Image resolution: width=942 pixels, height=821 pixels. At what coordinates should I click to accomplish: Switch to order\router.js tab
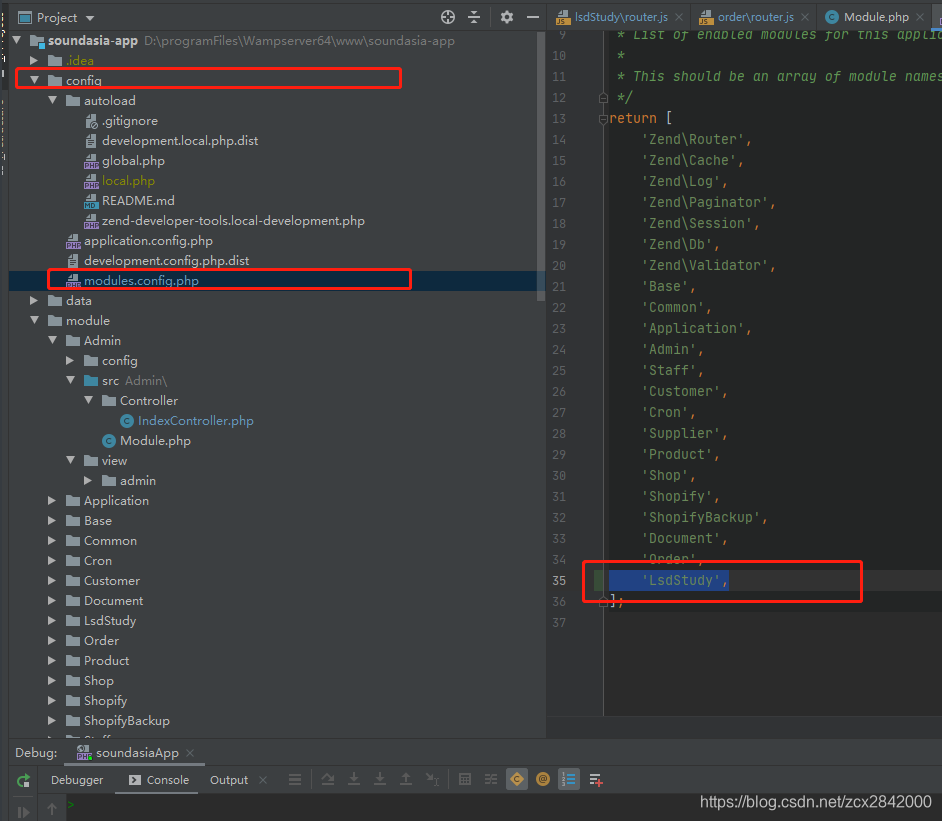click(x=755, y=17)
